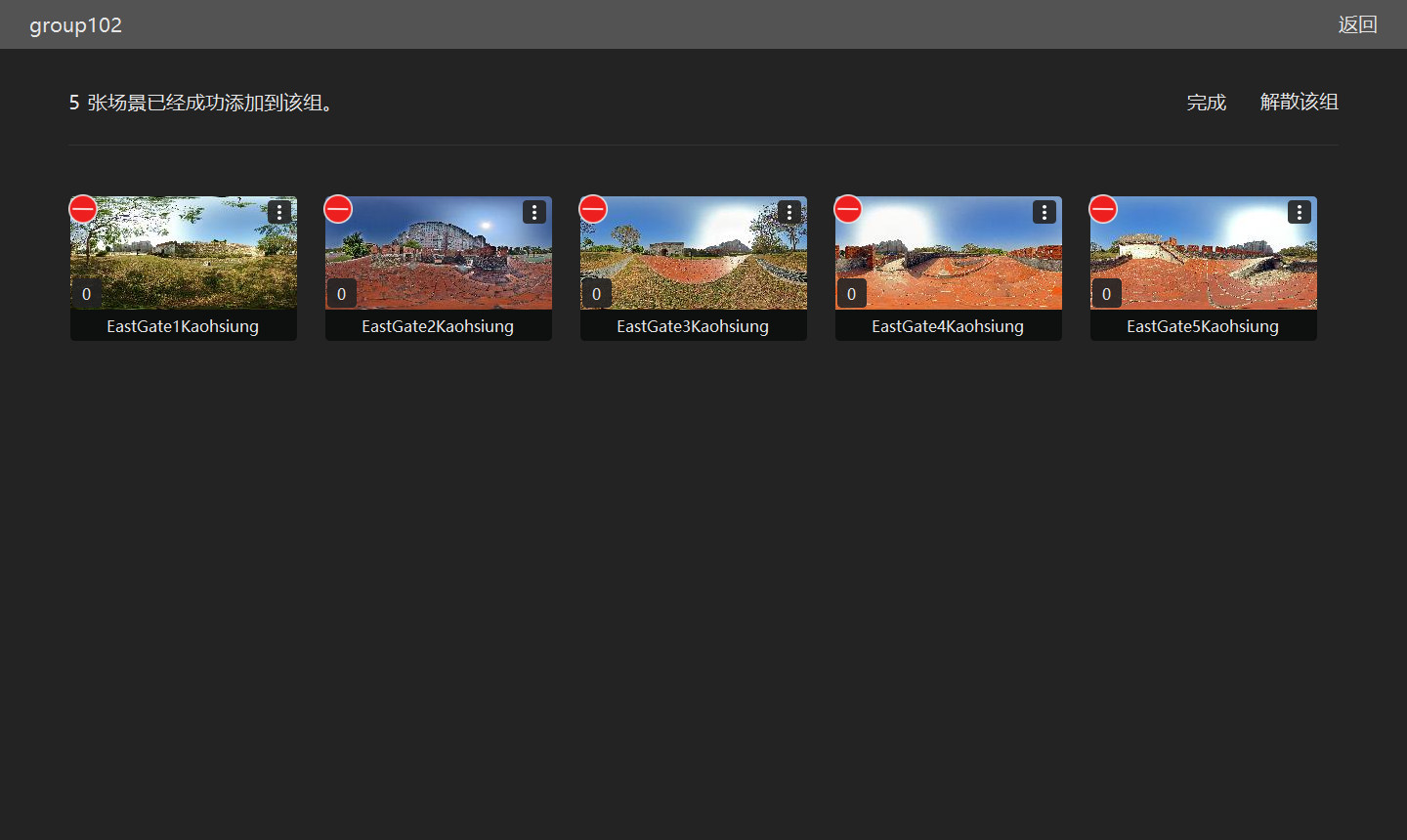
Task: Click the 0 counter badge on EastGate4Kaohsiung
Action: coord(851,294)
